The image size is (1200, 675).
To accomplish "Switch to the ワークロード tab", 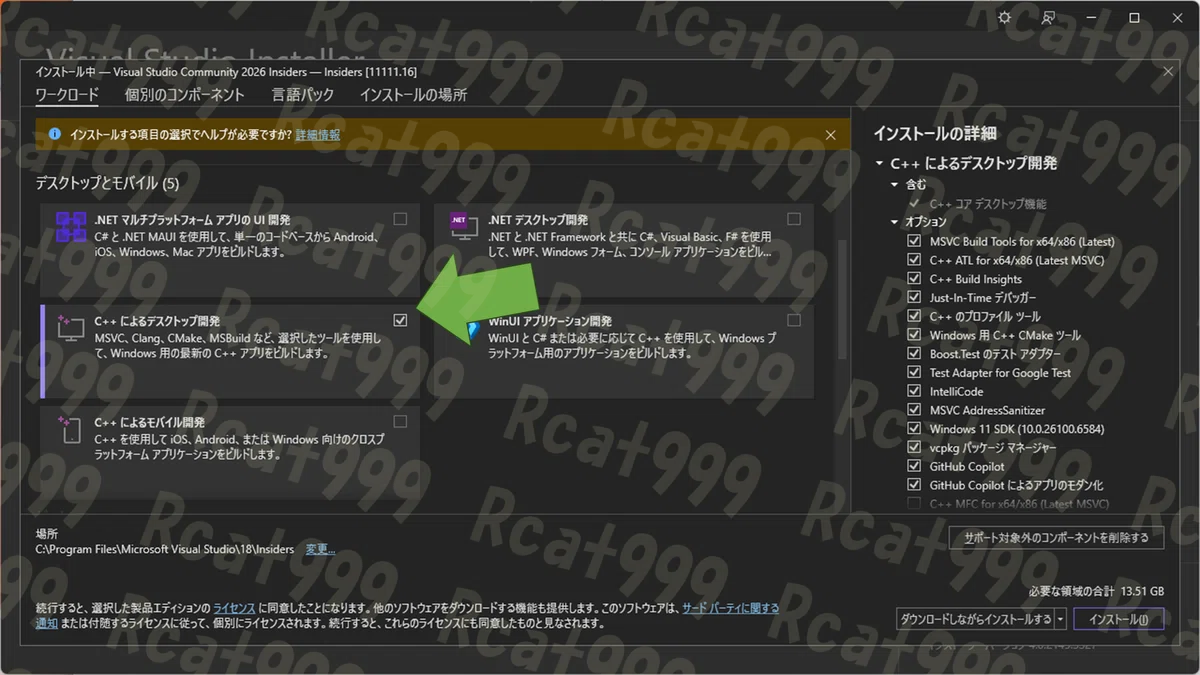I will [67, 95].
